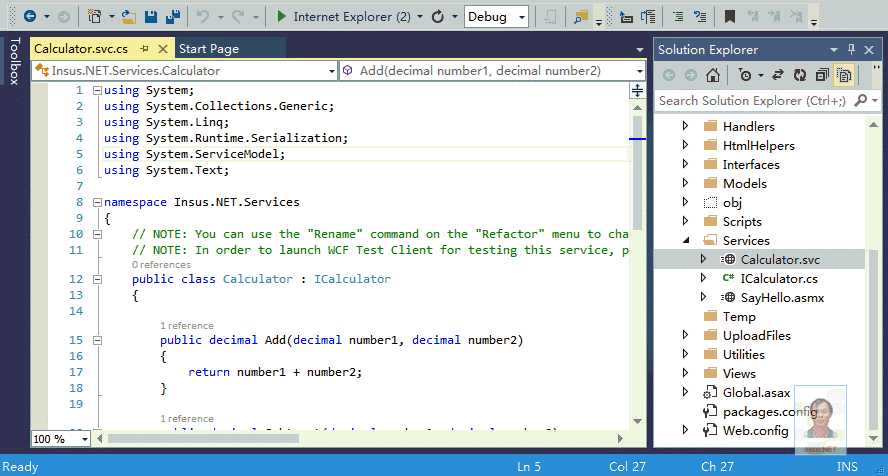Image resolution: width=888 pixels, height=476 pixels.
Task: Close the Calculator.svc.cs tab
Action: coord(163,49)
